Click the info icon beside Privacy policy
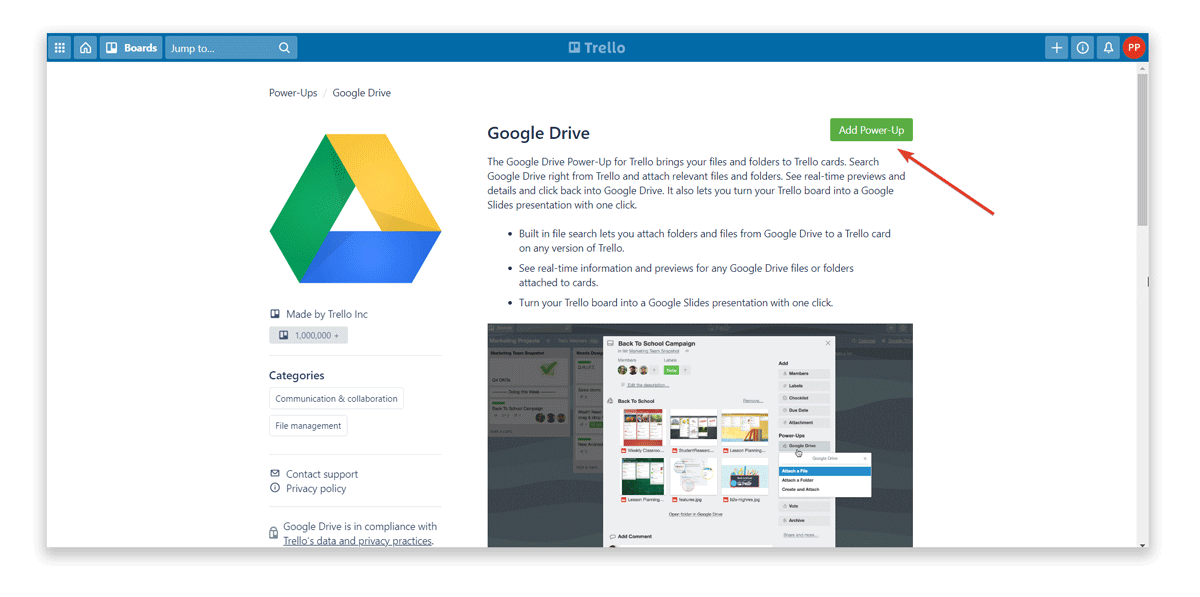This screenshot has width=1200, height=597. click(x=275, y=488)
